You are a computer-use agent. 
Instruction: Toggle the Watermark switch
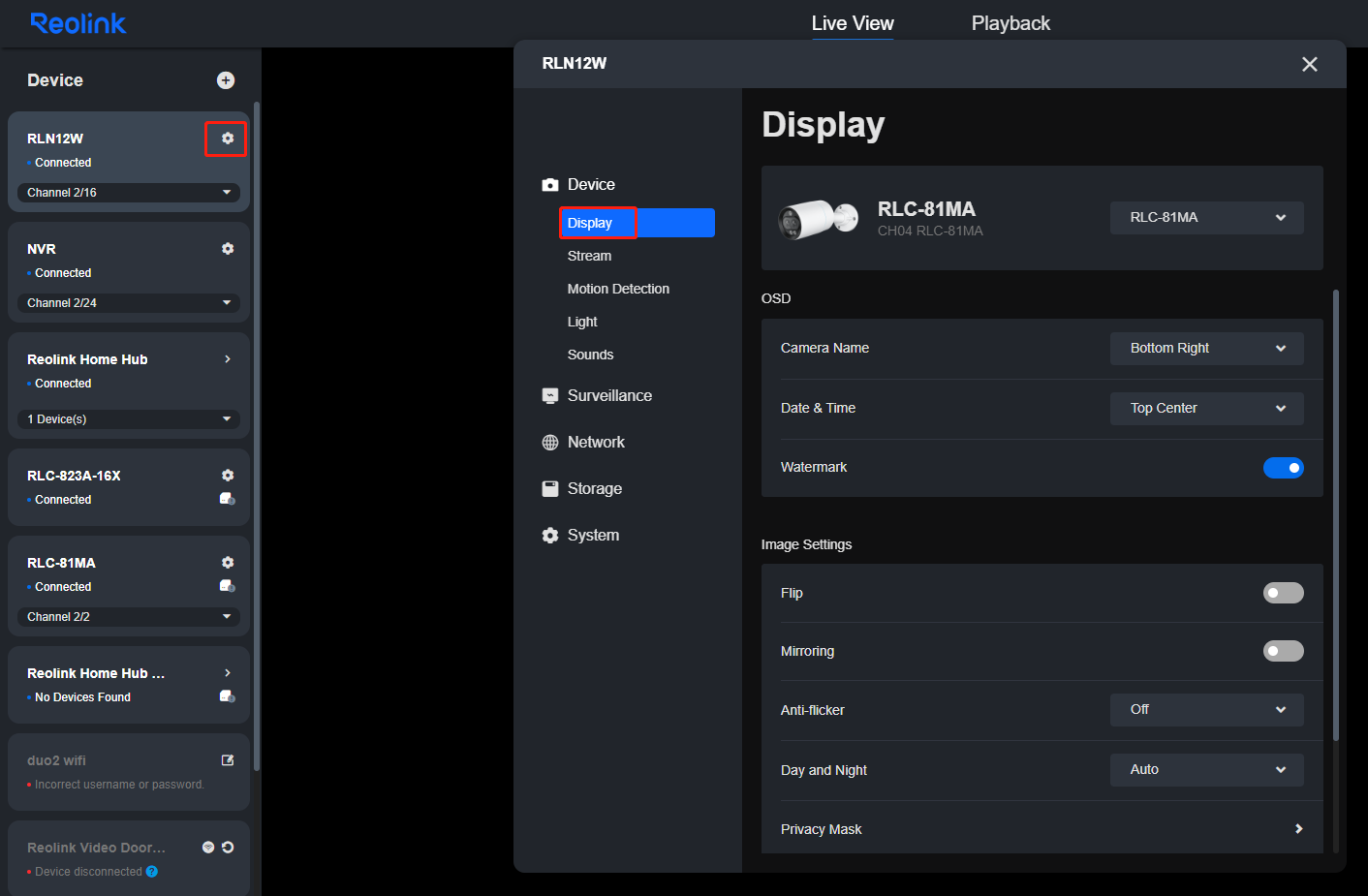pyautogui.click(x=1284, y=468)
